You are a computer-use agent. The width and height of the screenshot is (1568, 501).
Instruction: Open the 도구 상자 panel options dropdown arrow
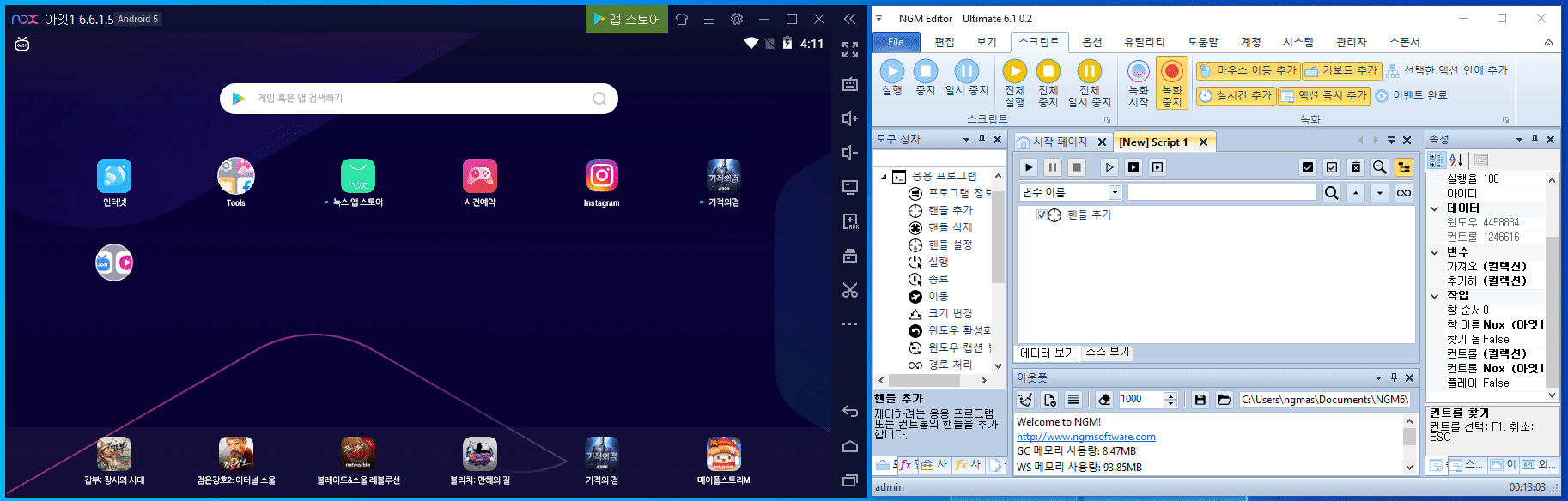point(967,139)
